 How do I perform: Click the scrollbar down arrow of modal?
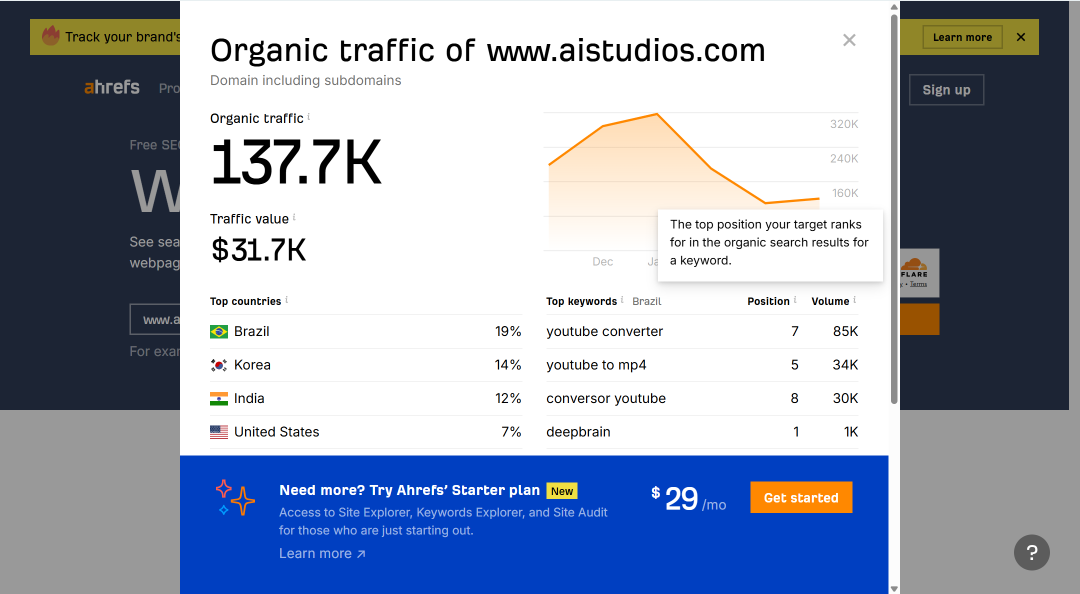pos(894,588)
